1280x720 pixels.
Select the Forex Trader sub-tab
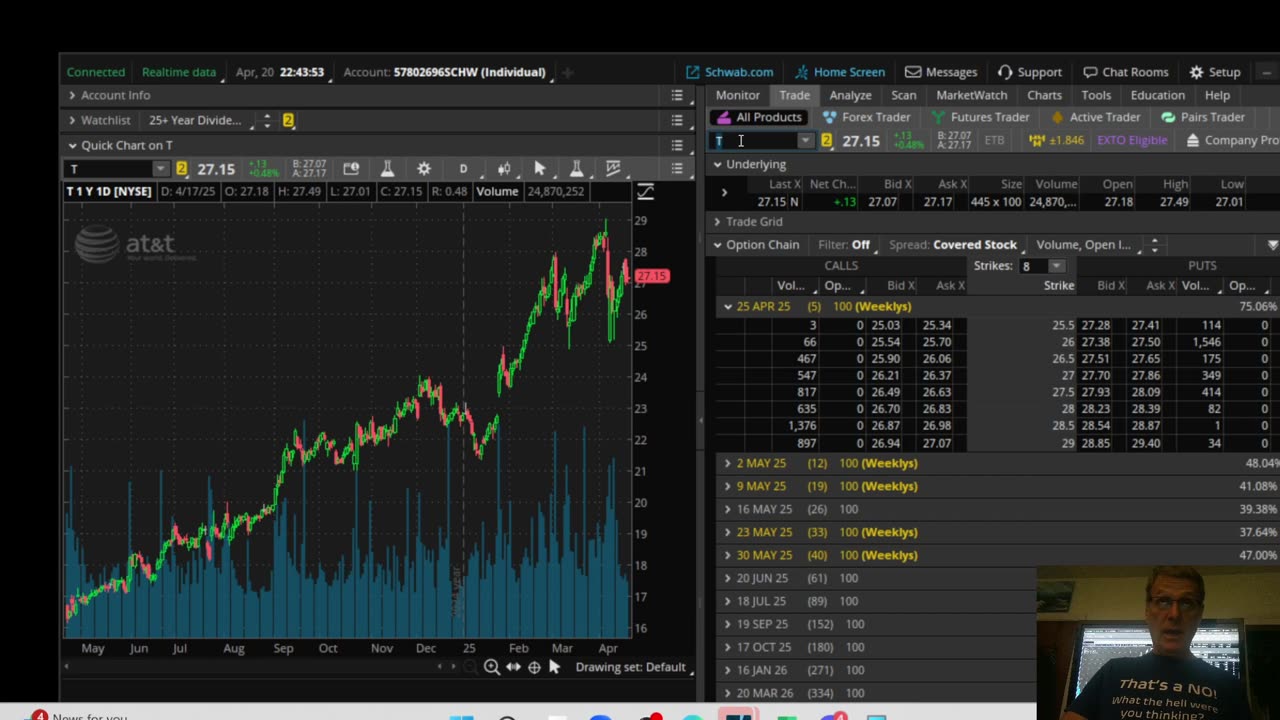point(866,117)
